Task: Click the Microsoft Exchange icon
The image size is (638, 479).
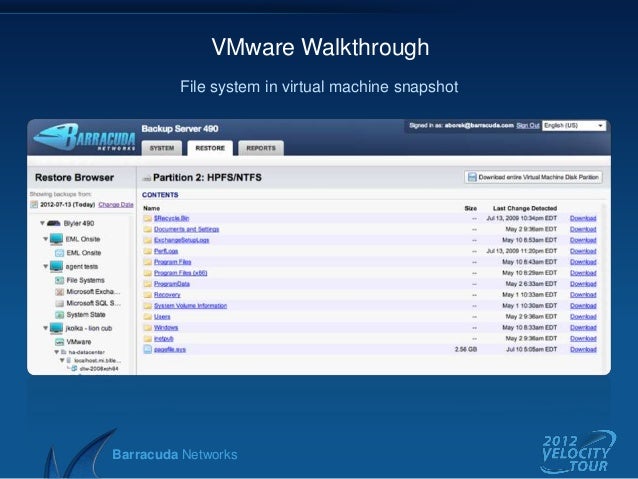Action: (59, 292)
